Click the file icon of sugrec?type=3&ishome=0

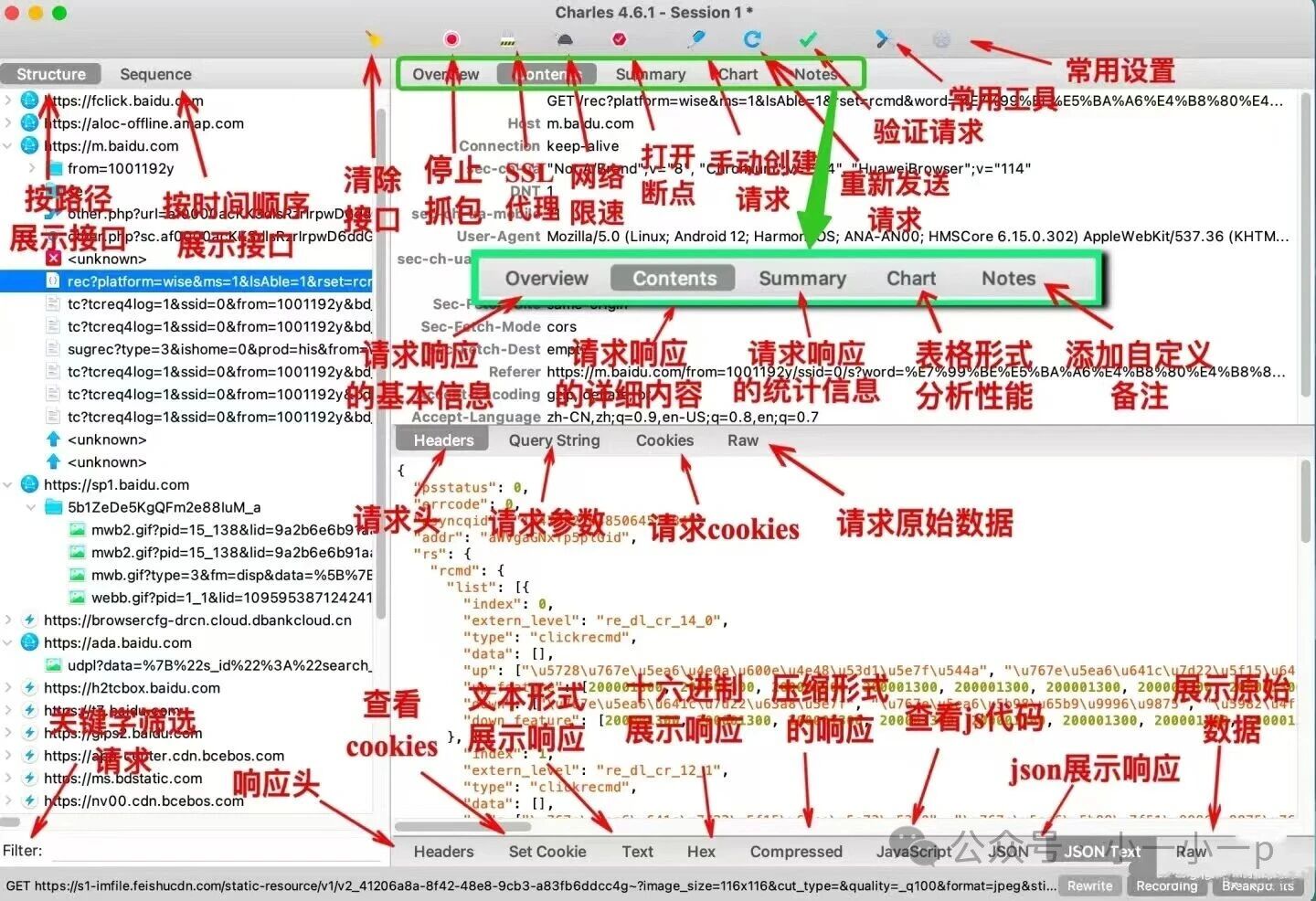[x=53, y=349]
